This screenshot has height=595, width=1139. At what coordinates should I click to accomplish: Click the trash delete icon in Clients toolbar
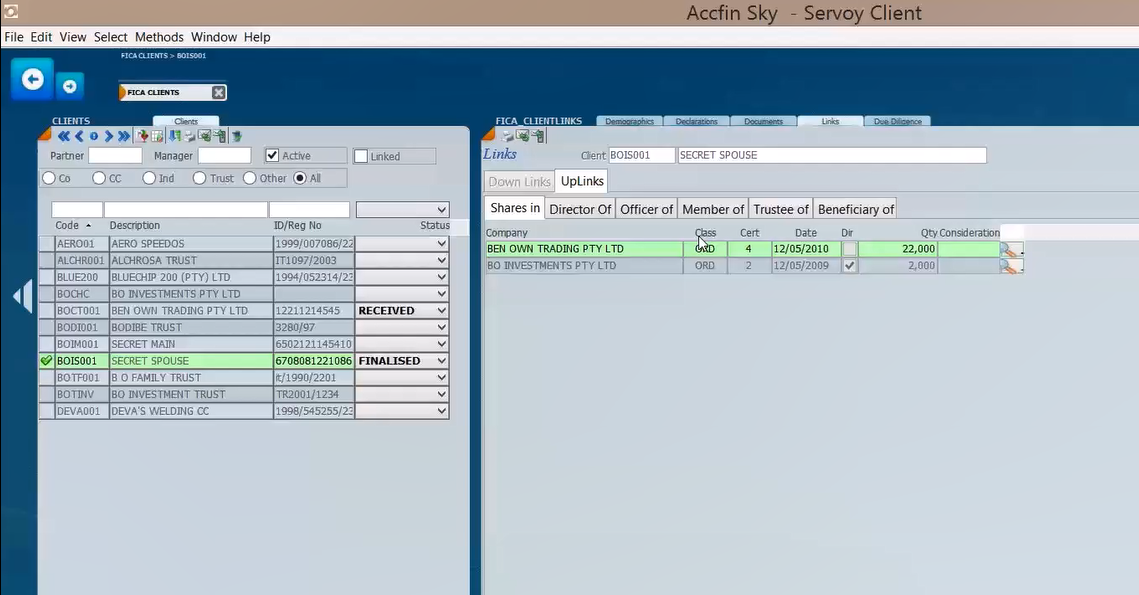point(236,136)
